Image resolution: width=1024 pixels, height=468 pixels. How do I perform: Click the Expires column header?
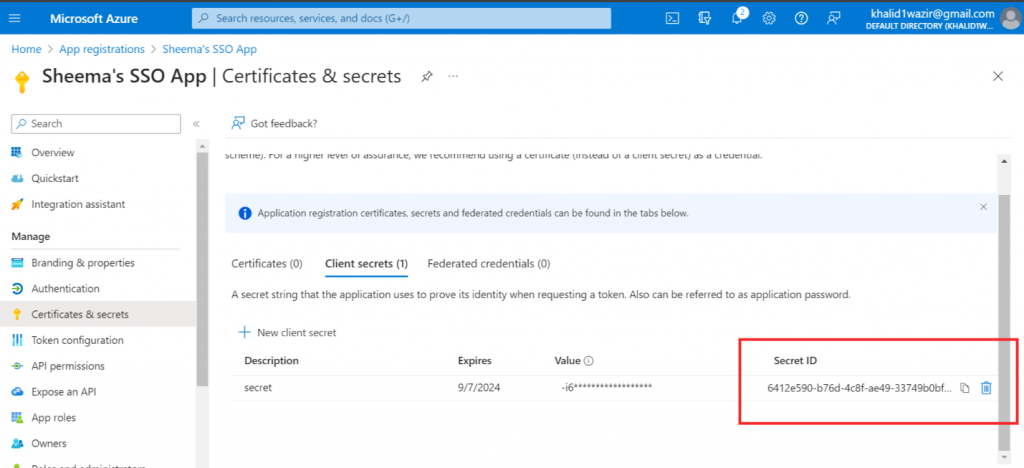(475, 360)
